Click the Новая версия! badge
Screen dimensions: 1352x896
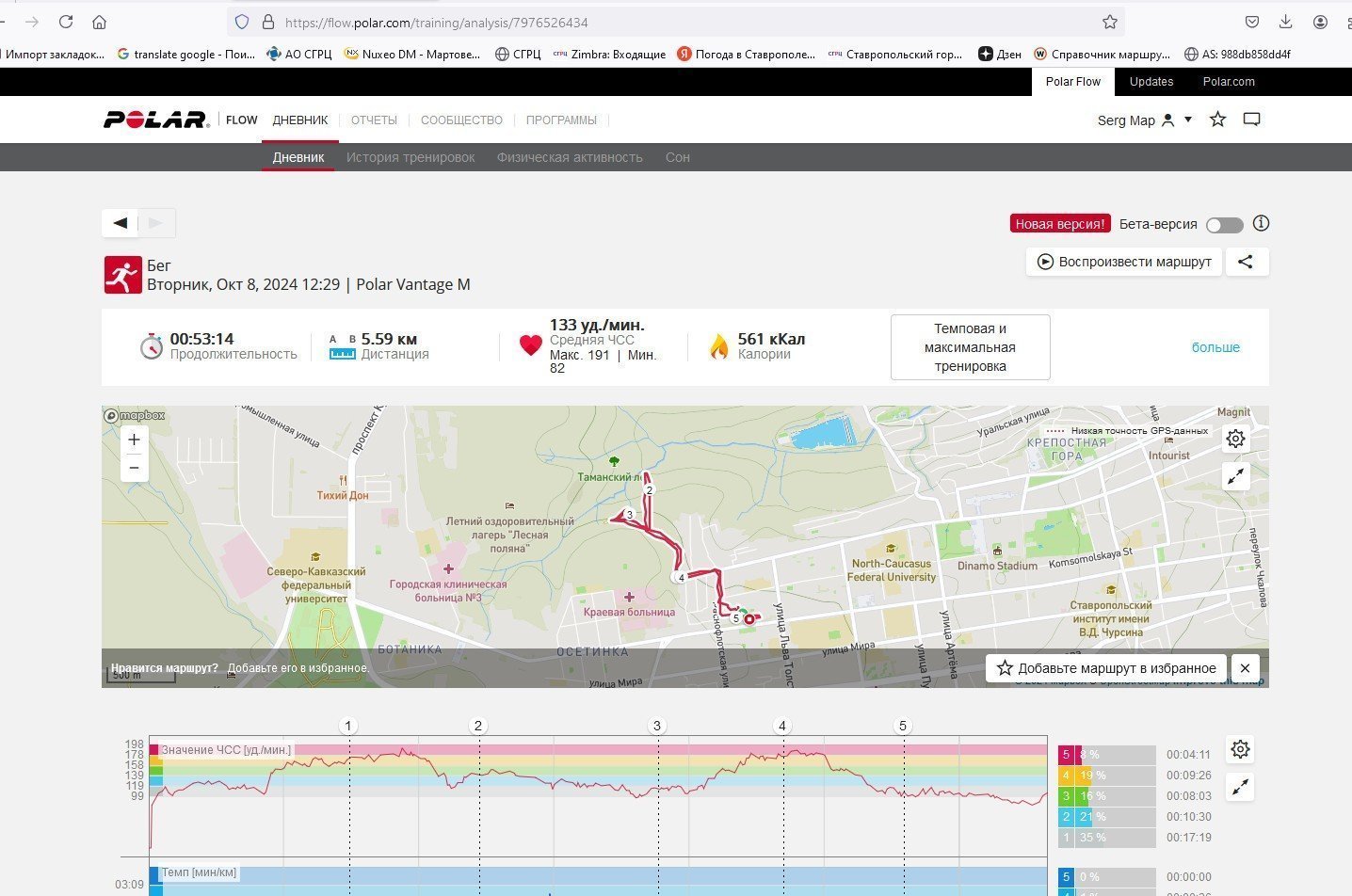point(1060,224)
